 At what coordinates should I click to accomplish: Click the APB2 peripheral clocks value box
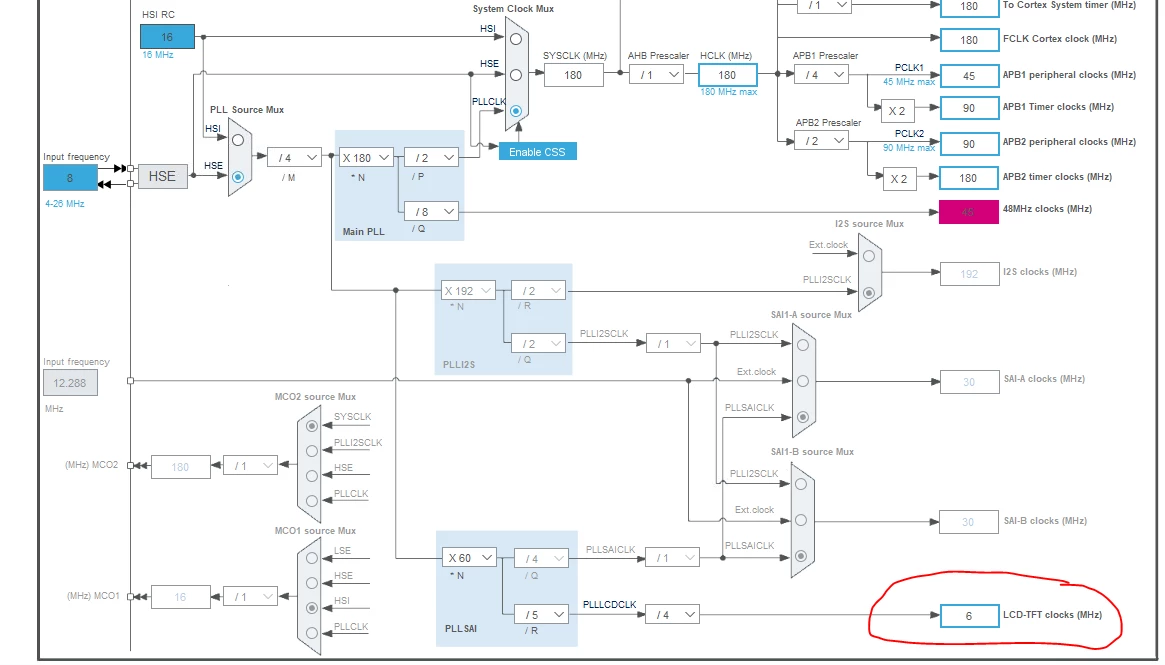[x=970, y=143]
